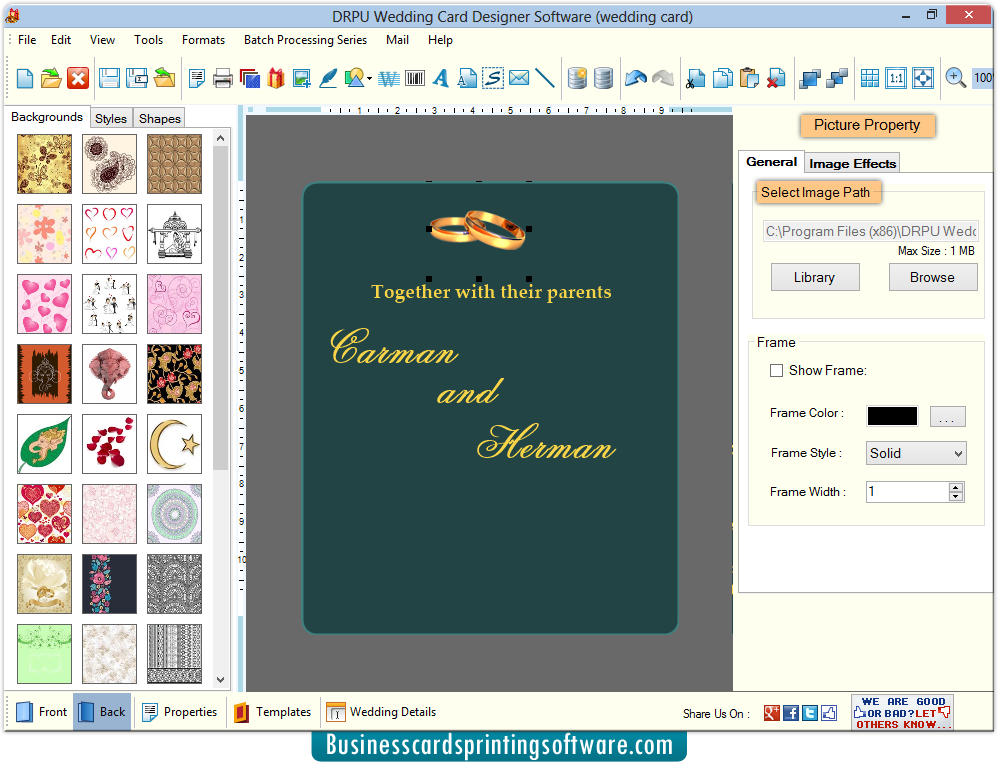Switch to the Image Effects tab
The height and width of the screenshot is (762, 998).
pyautogui.click(x=852, y=164)
